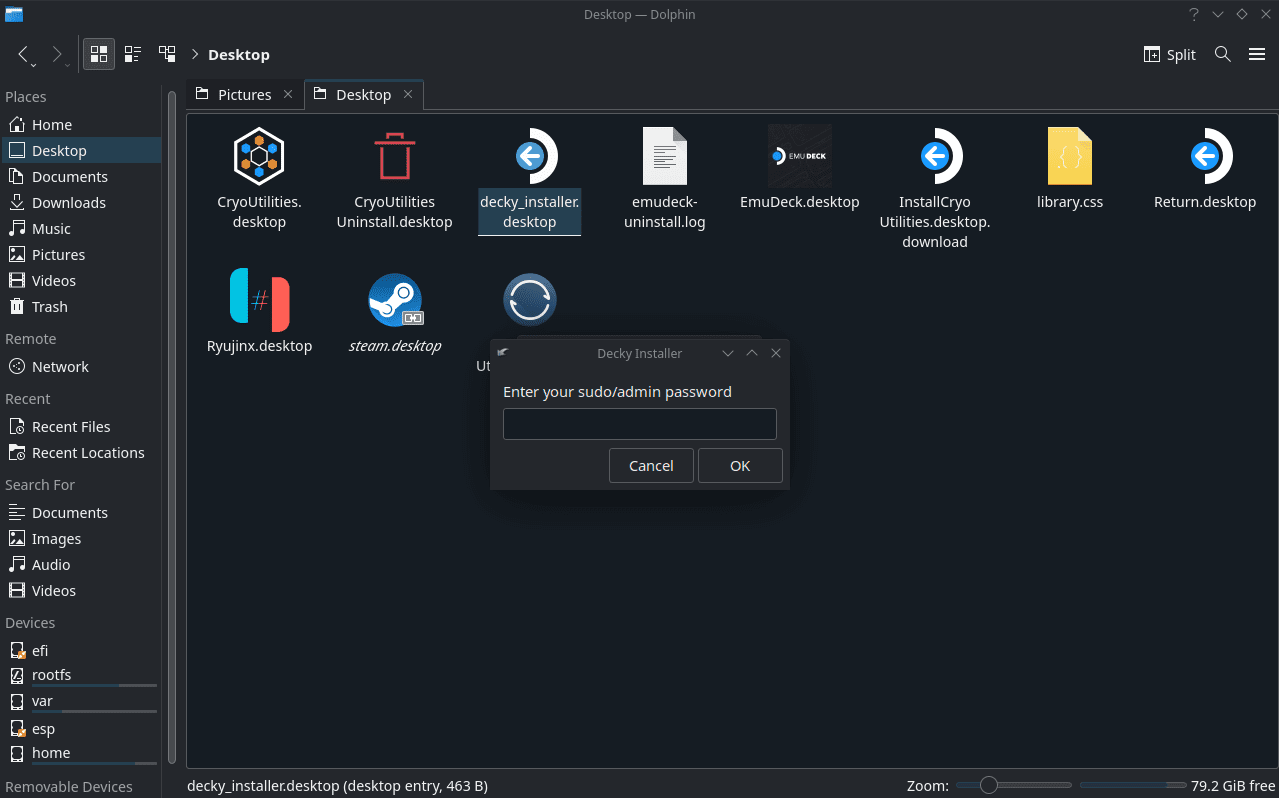Select the decky_installer.desktop icon
1279x798 pixels.
point(530,157)
